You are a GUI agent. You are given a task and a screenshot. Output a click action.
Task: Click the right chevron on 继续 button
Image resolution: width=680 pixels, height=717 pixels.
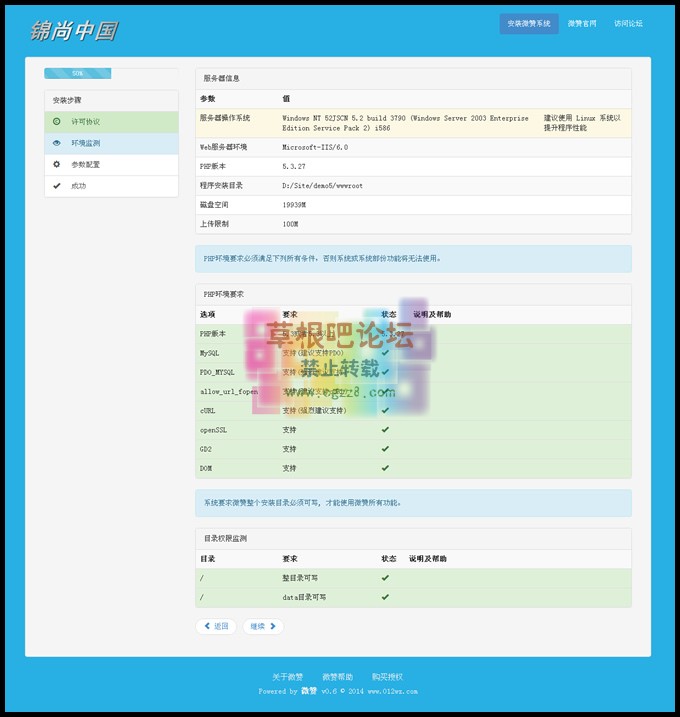coord(273,626)
